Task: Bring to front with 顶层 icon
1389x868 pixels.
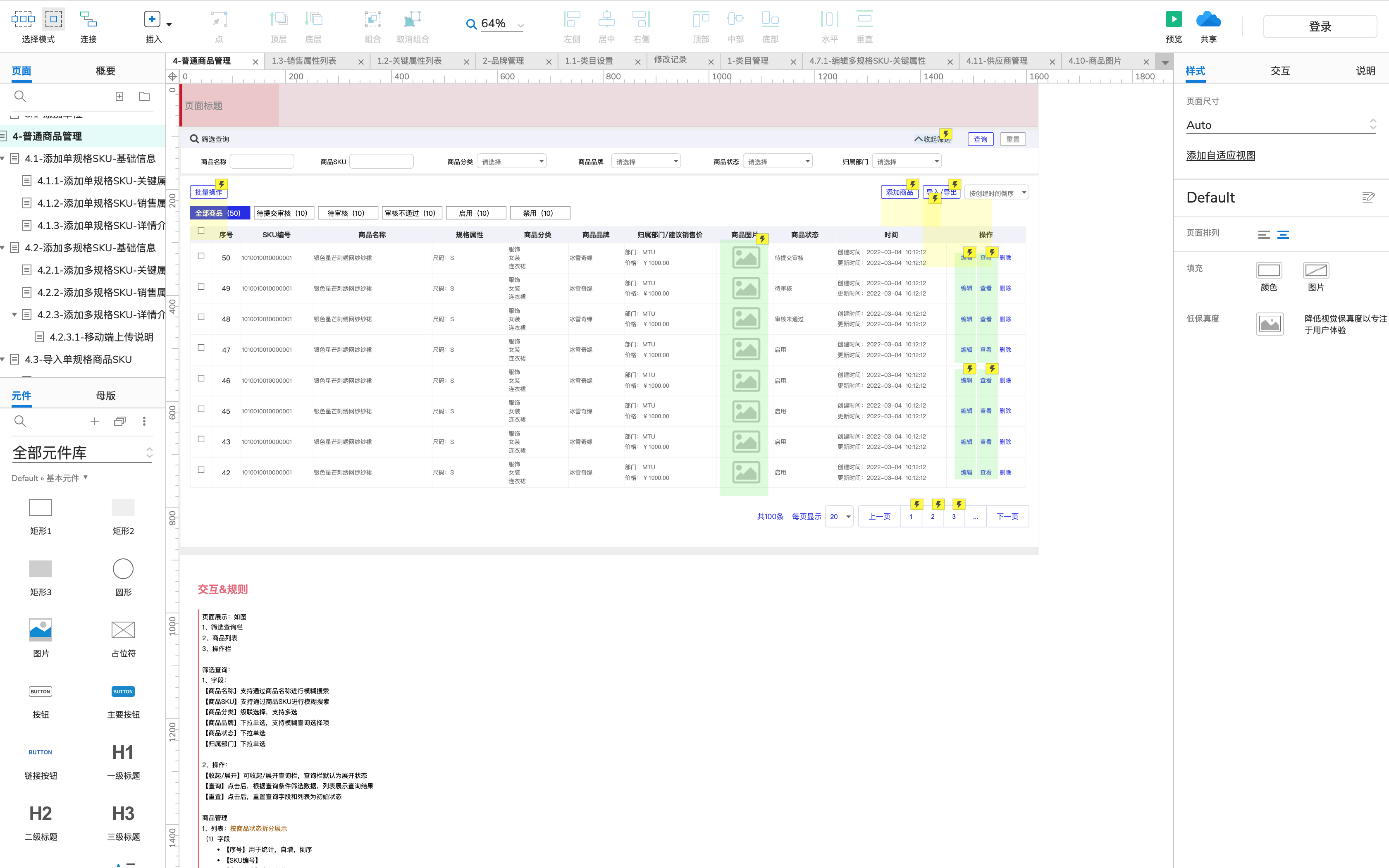Action: tap(278, 19)
